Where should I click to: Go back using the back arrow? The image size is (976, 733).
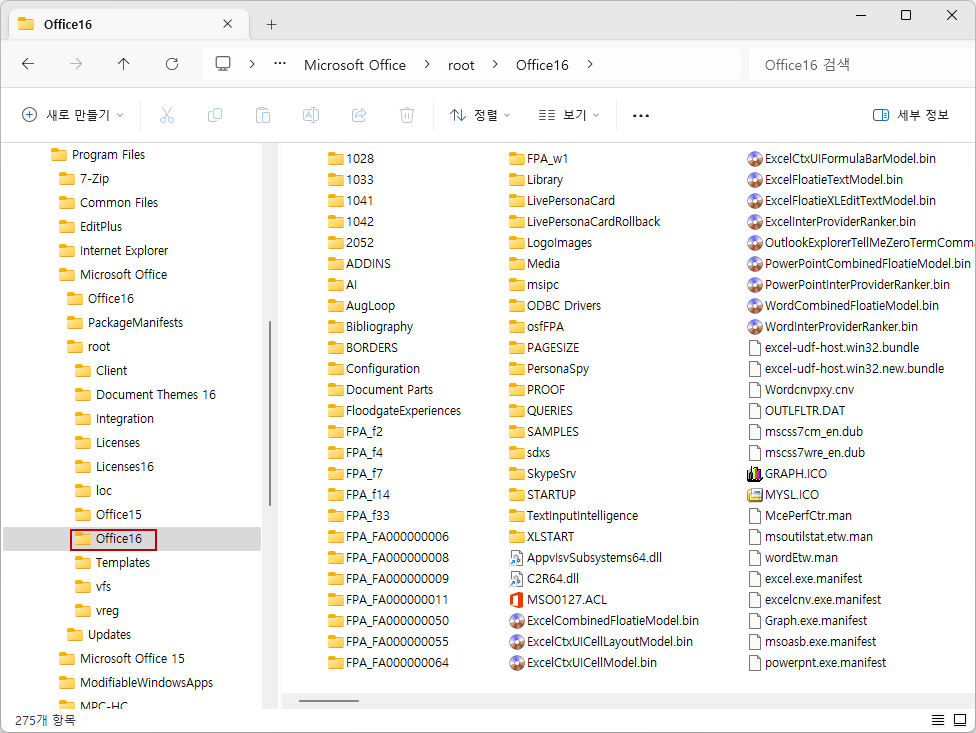coord(28,64)
